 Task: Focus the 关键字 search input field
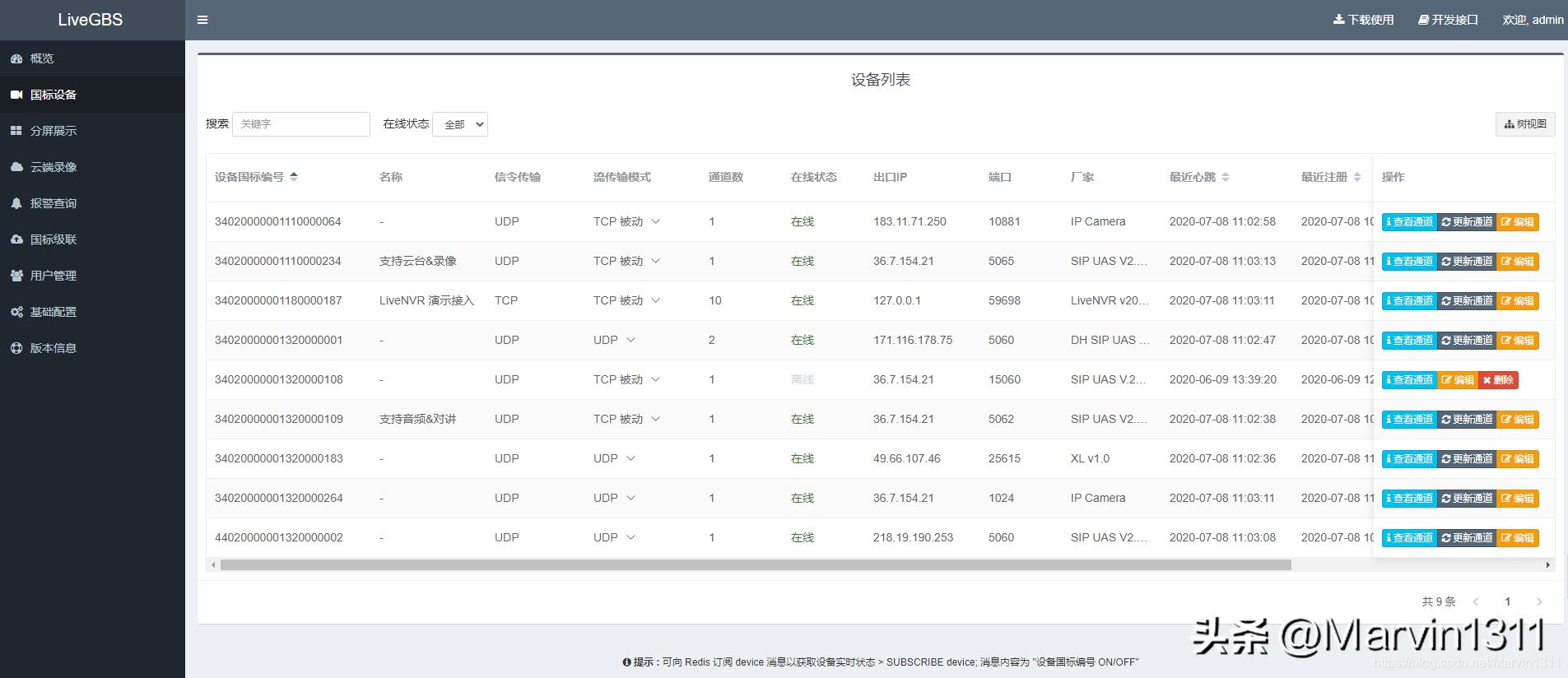[301, 124]
